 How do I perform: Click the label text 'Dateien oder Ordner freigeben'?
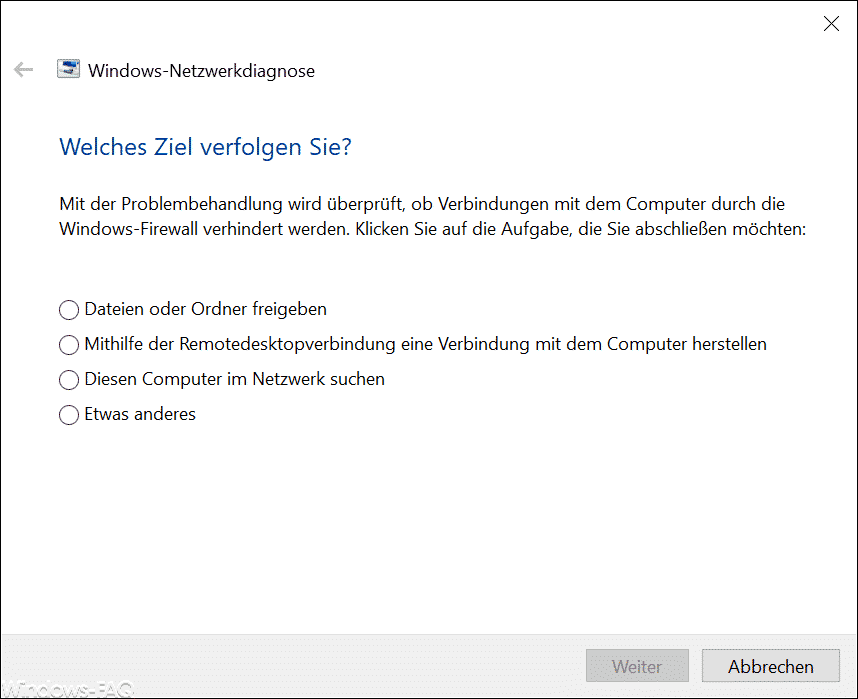coord(205,309)
